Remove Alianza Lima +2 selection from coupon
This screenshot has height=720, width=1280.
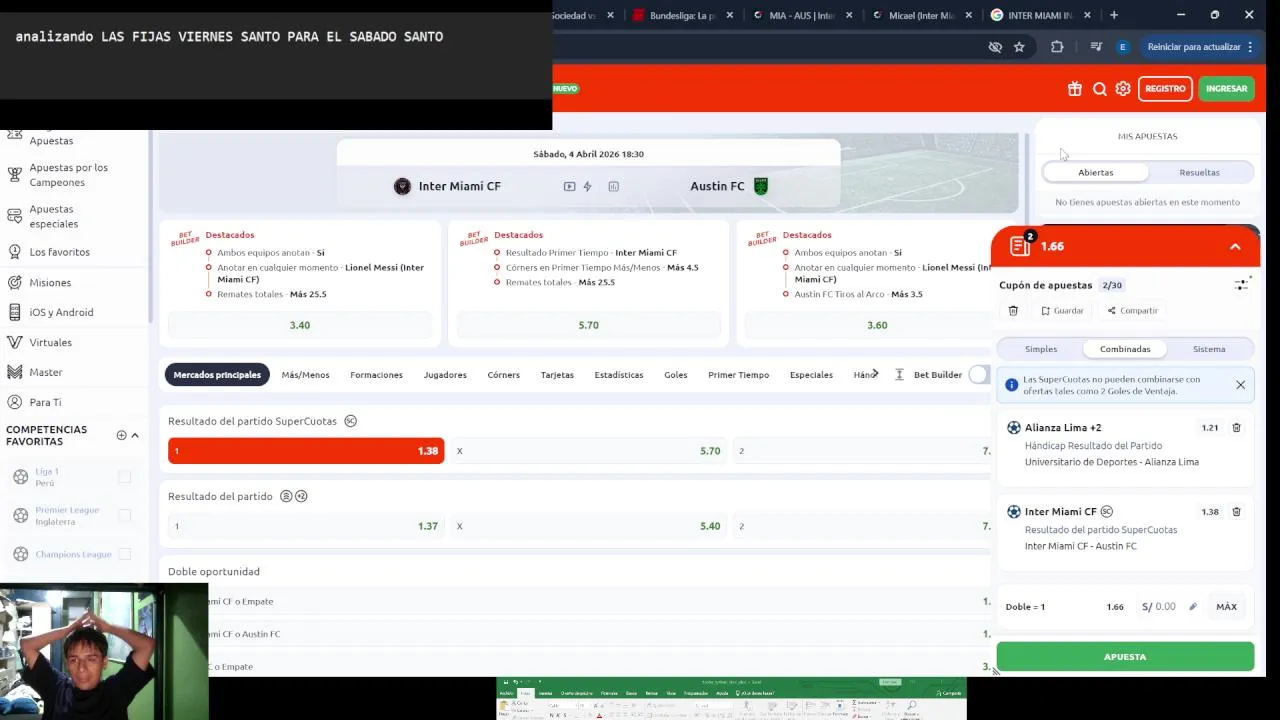1236,428
